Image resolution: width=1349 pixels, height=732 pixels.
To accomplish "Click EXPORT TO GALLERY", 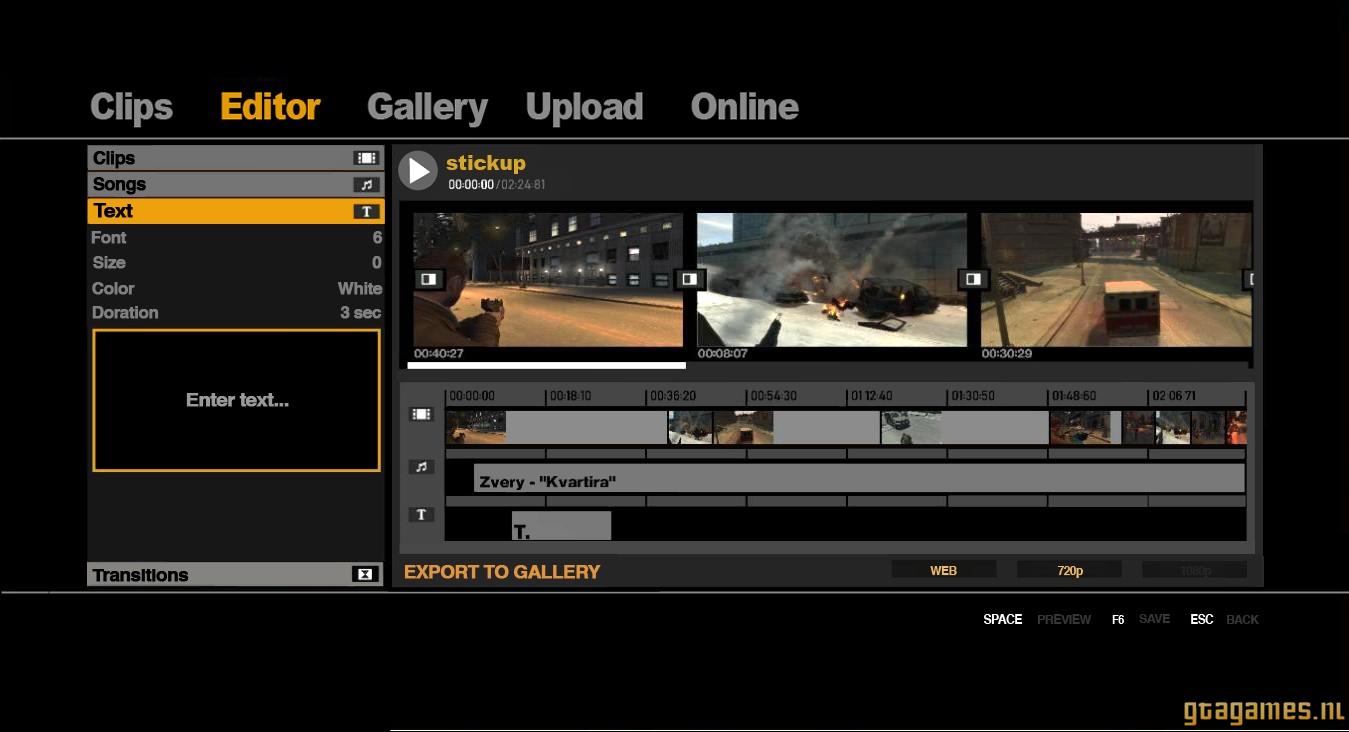I will pyautogui.click(x=502, y=572).
